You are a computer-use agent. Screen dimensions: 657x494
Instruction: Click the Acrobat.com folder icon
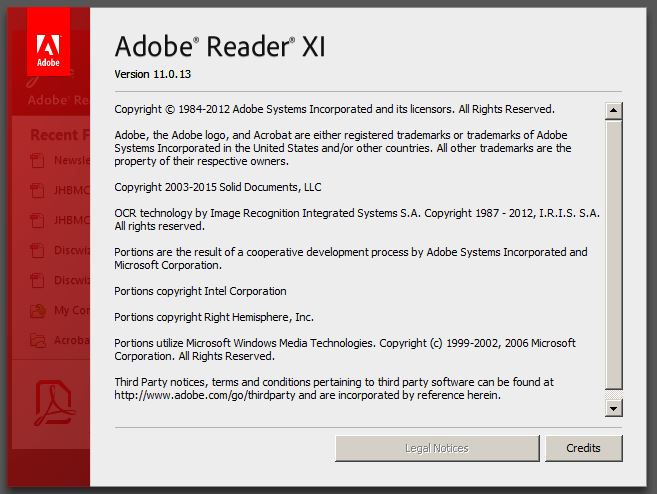click(38, 339)
